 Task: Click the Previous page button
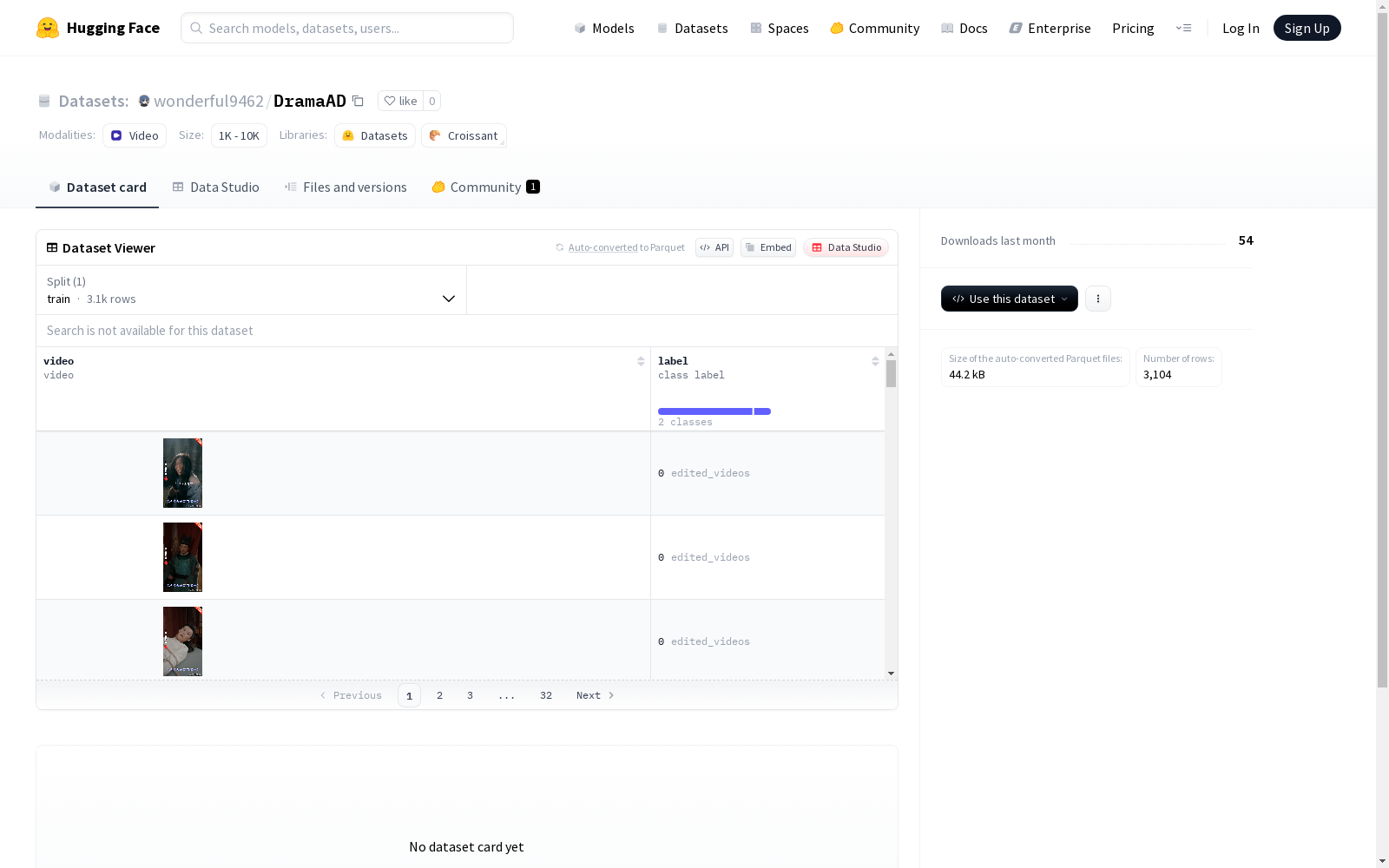point(351,695)
